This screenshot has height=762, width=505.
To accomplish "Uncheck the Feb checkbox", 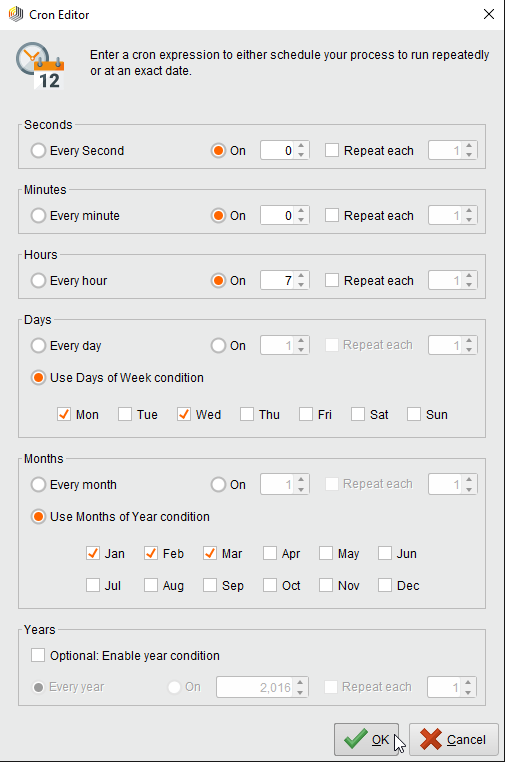I will tap(151, 554).
